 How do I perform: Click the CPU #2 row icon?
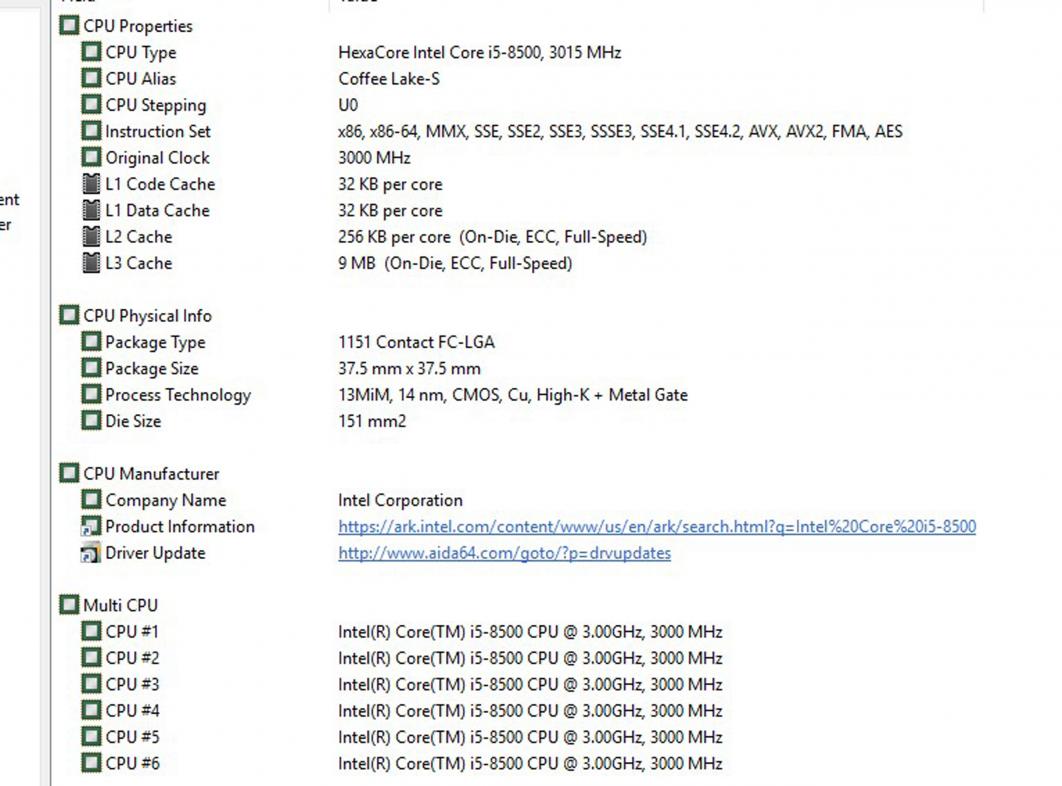91,657
